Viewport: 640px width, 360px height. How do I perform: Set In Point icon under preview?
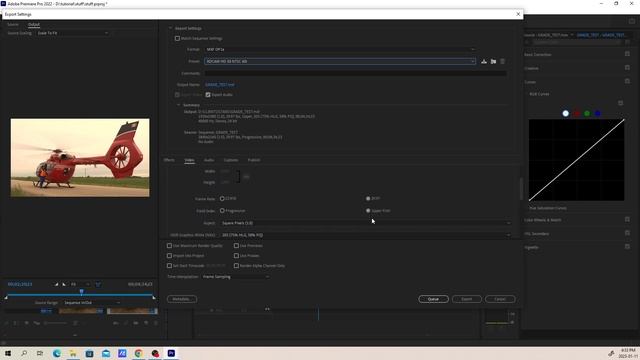(57, 284)
